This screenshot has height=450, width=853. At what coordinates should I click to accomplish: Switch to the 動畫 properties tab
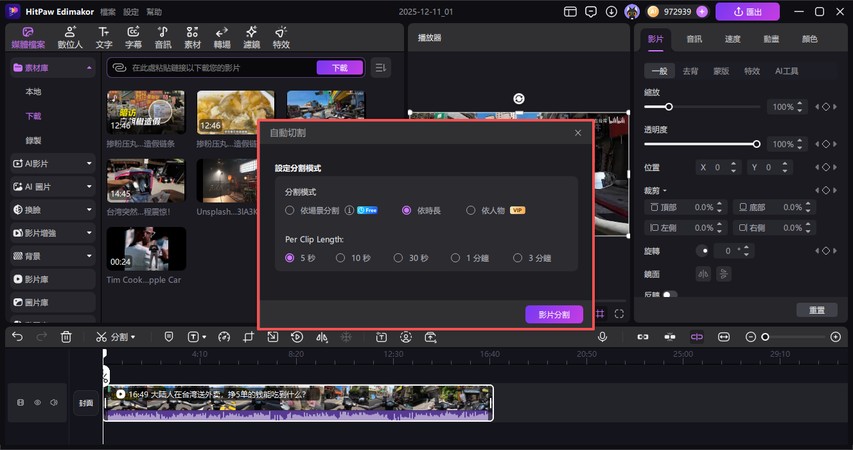[771, 39]
